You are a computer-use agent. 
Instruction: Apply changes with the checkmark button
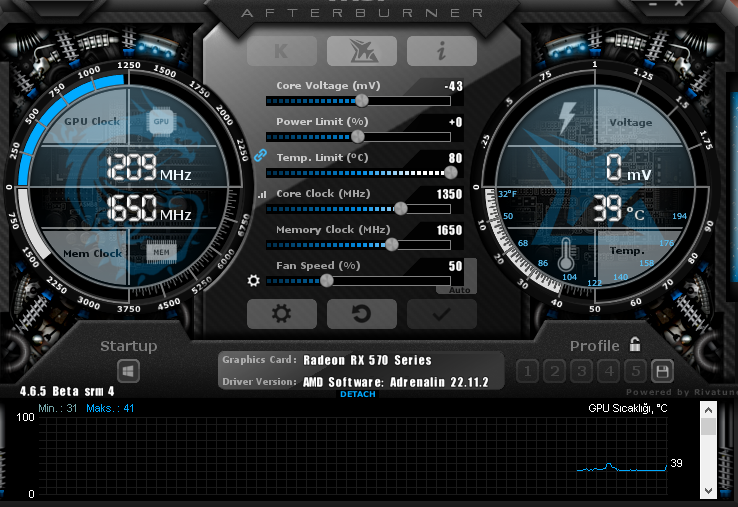coord(441,314)
